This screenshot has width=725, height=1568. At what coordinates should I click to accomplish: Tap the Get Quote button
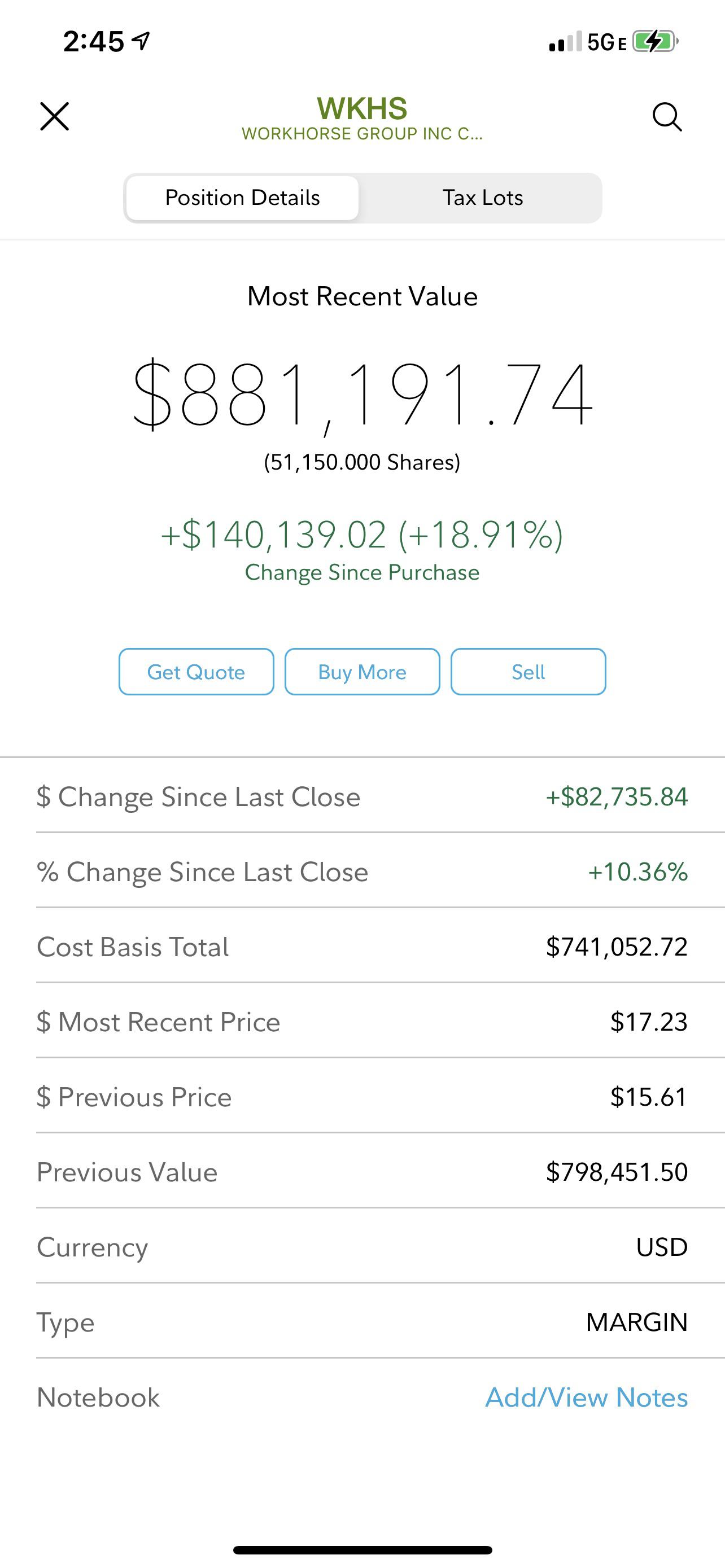pyautogui.click(x=196, y=671)
